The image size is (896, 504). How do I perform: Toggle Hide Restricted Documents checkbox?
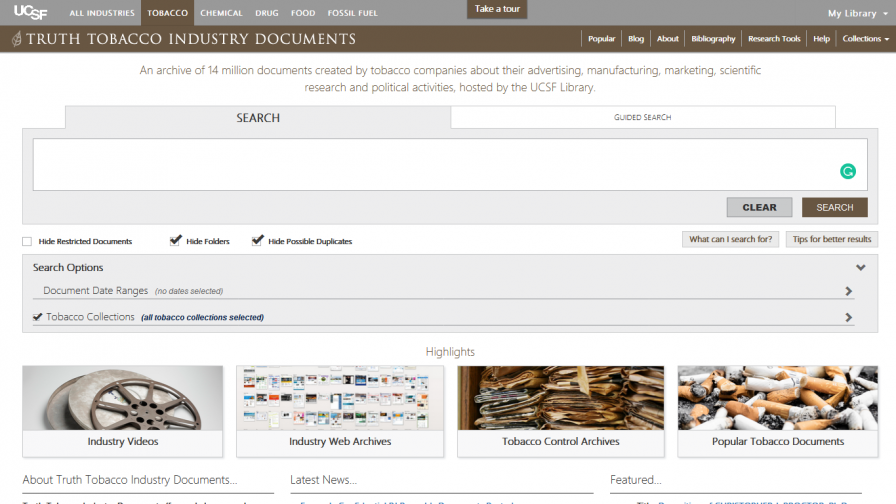[27, 241]
